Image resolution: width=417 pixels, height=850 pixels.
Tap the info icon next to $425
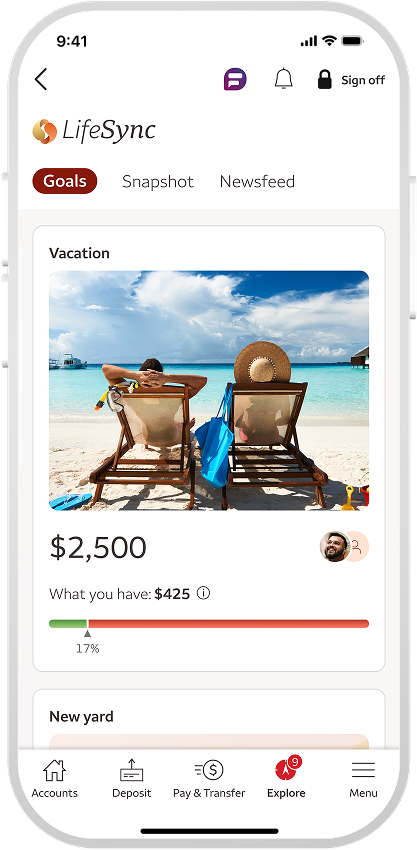pos(203,593)
